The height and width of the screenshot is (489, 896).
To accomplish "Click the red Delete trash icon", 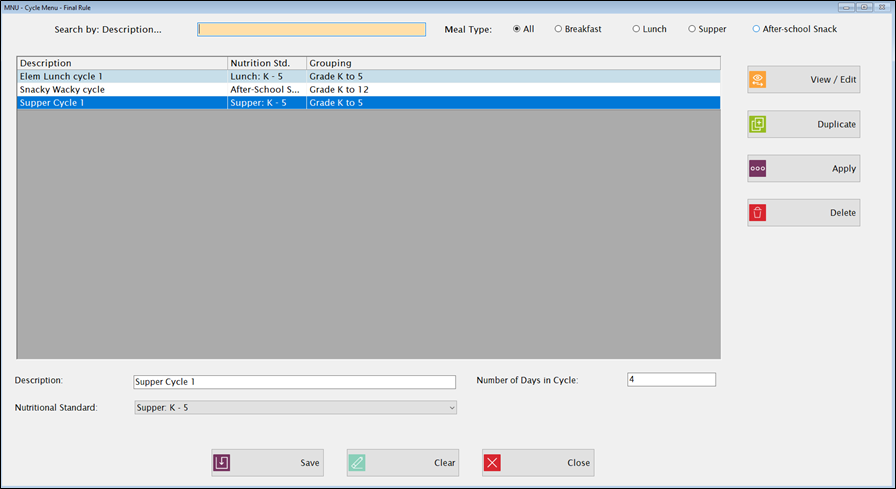I will 758,213.
